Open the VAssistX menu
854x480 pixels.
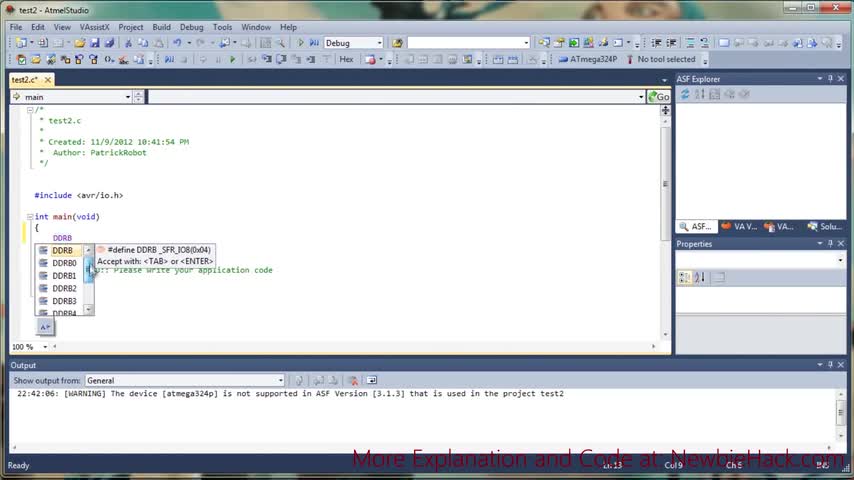click(x=94, y=27)
